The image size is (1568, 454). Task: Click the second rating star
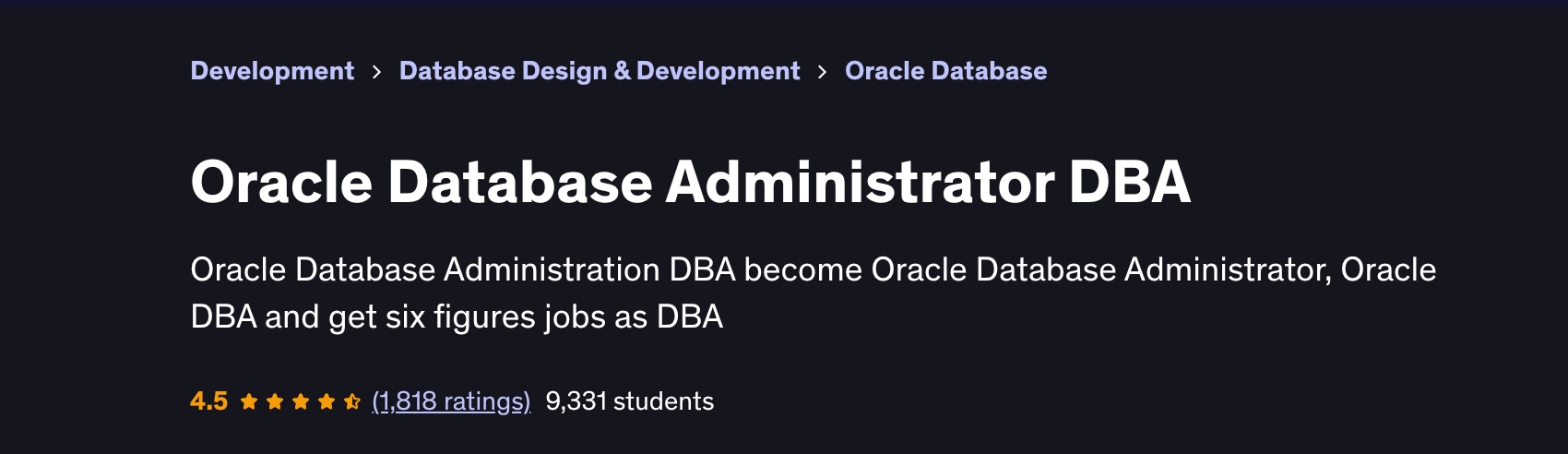275,401
